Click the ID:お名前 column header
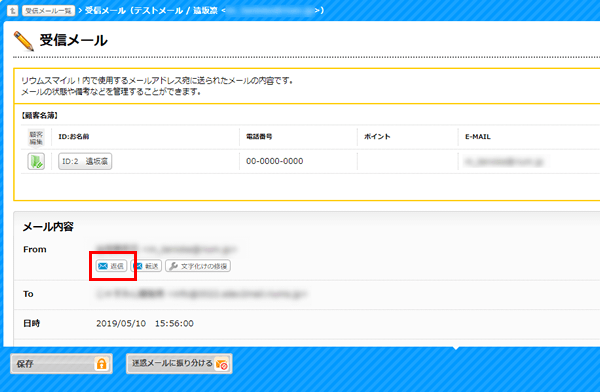The height and width of the screenshot is (392, 600). (74, 137)
